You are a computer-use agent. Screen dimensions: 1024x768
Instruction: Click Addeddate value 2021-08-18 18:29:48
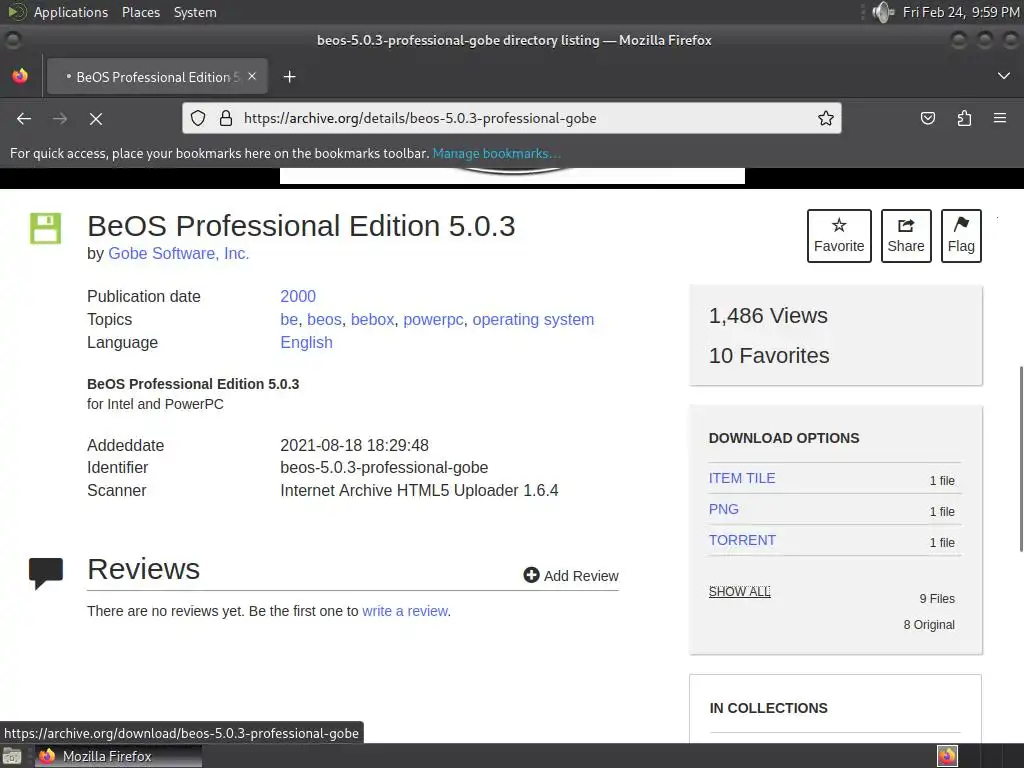[355, 445]
